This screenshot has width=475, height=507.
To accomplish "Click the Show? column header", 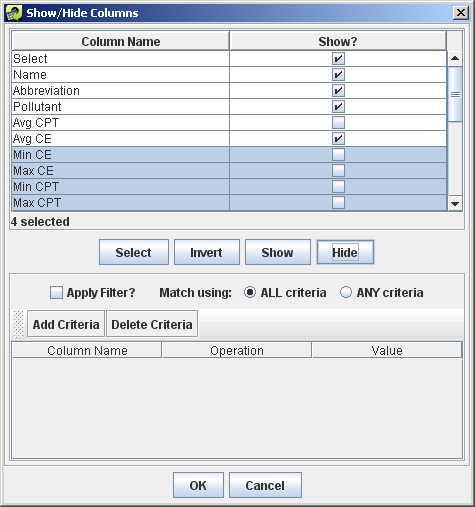I will point(338,41).
